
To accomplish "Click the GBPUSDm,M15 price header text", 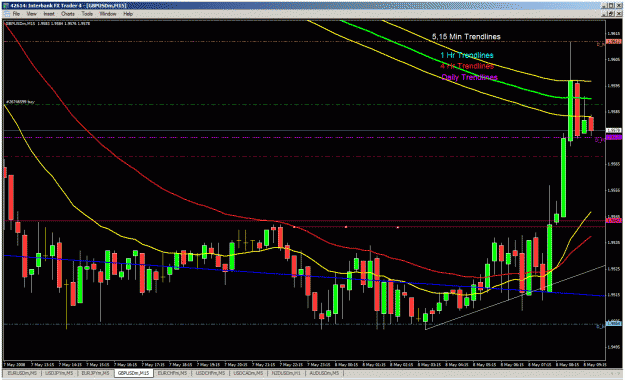I will pyautogui.click(x=47, y=24).
